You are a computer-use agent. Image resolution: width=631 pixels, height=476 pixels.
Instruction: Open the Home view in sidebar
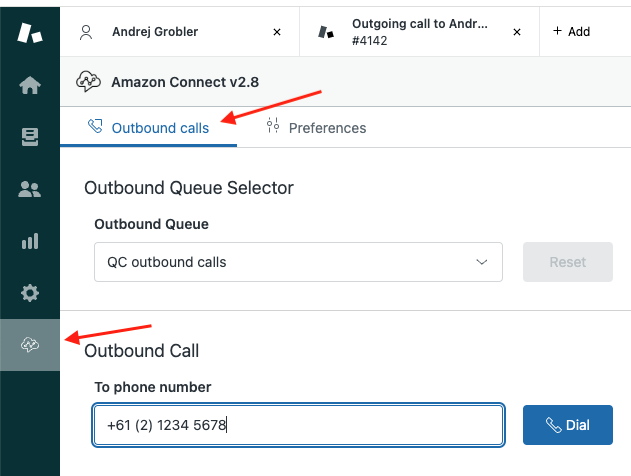pyautogui.click(x=30, y=85)
